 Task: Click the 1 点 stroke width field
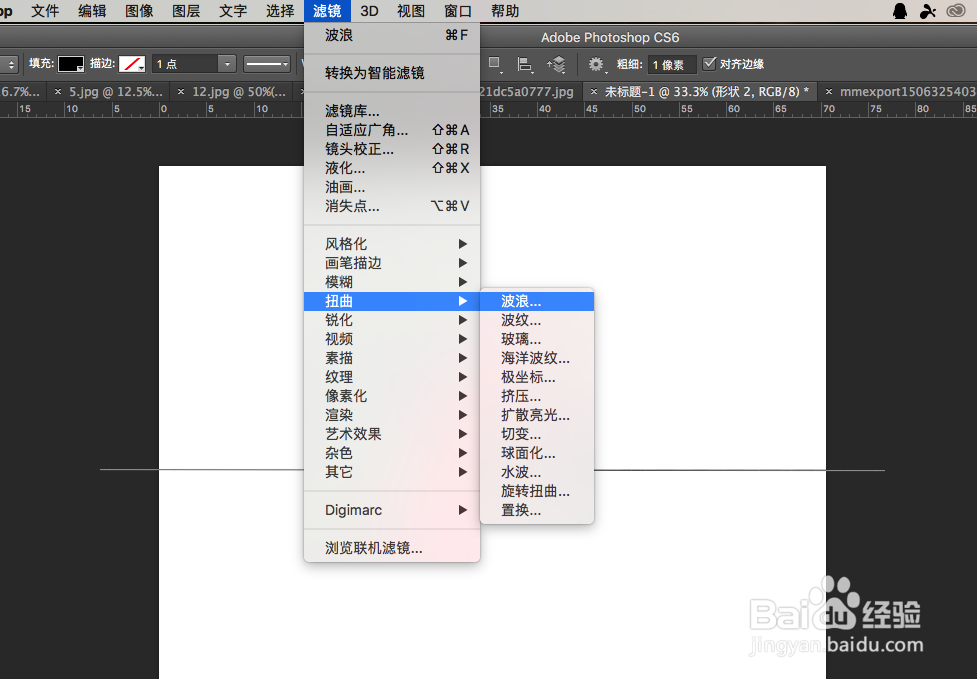185,64
